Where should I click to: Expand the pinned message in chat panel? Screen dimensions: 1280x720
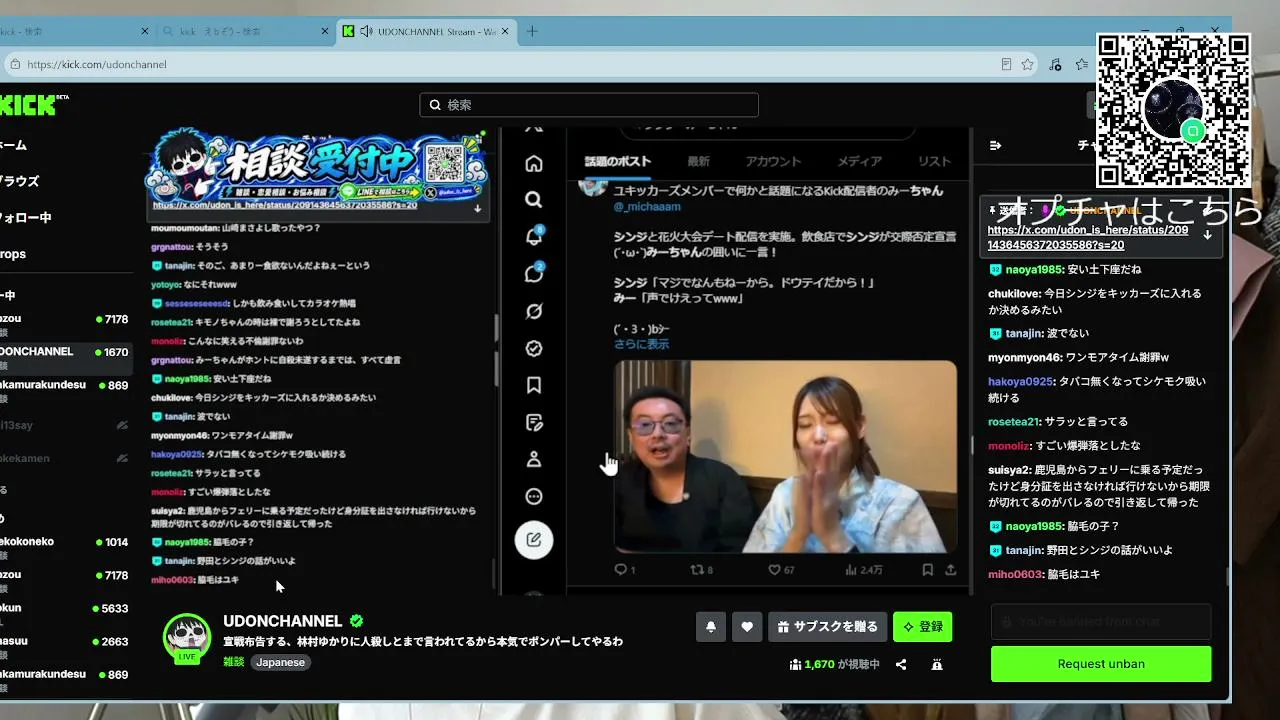[1207, 235]
